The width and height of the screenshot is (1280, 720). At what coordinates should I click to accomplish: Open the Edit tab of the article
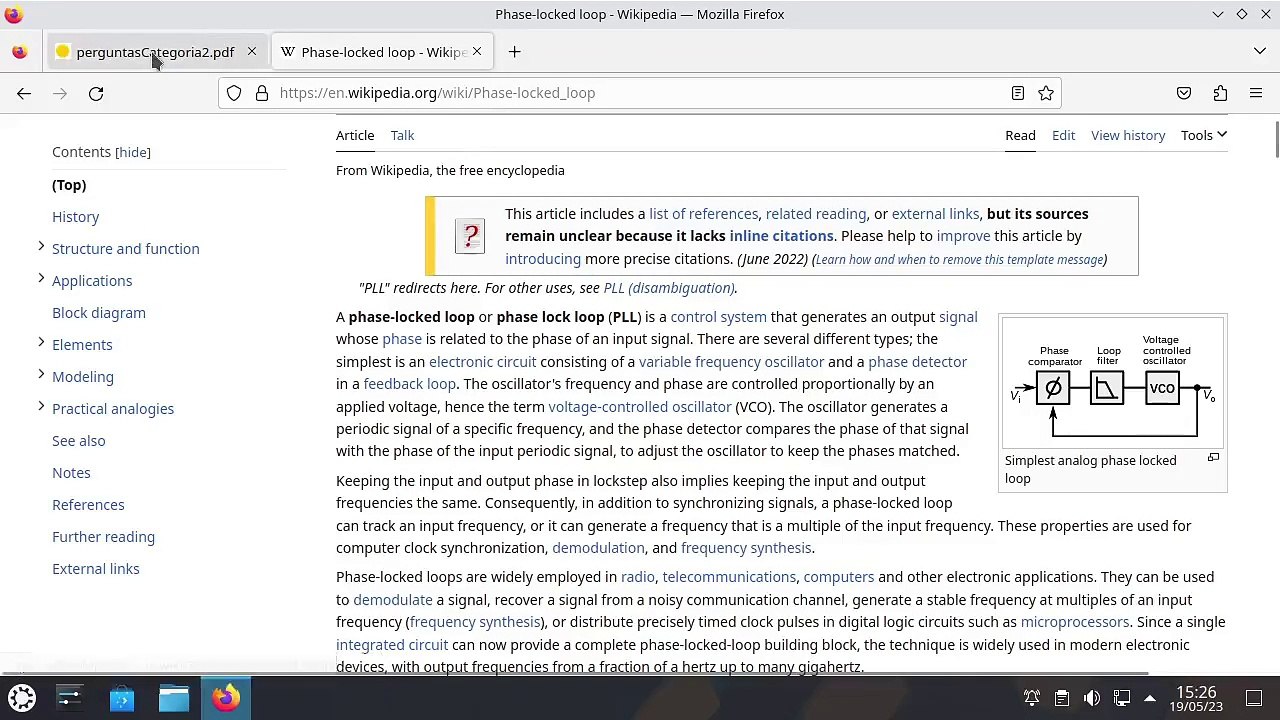(1063, 135)
